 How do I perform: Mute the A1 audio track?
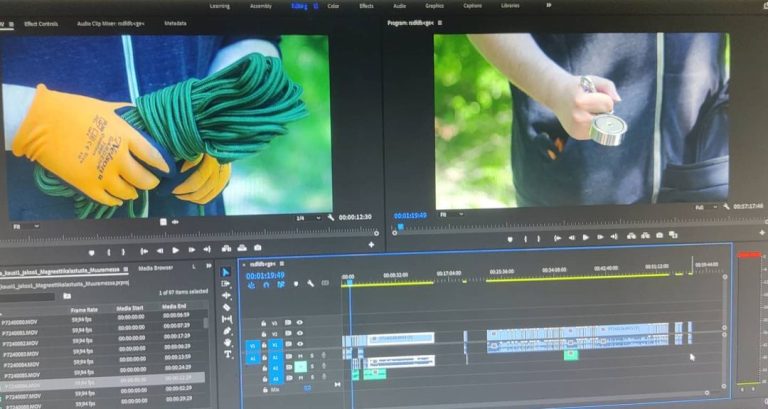point(299,355)
